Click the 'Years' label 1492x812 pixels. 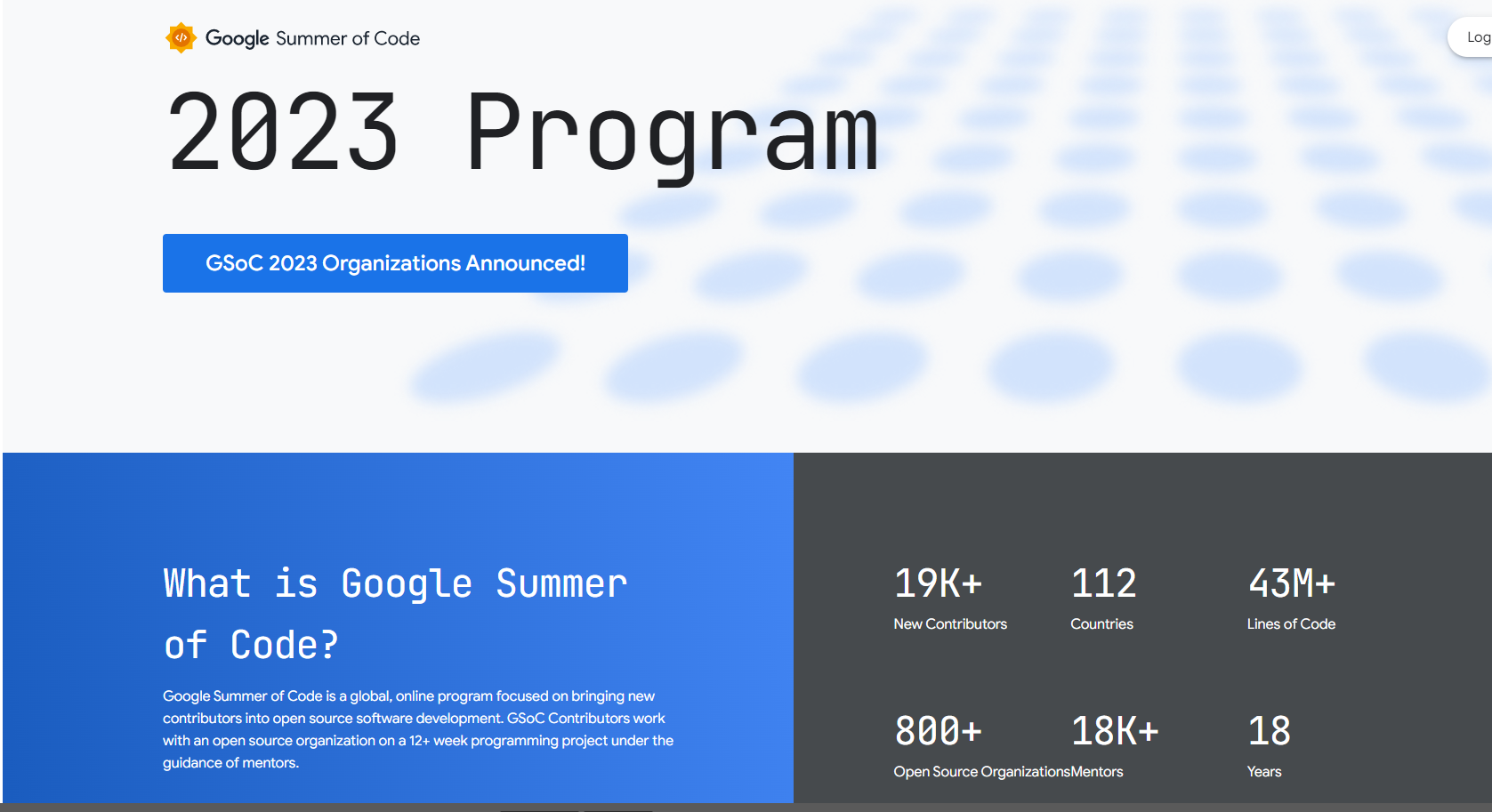1264,772
